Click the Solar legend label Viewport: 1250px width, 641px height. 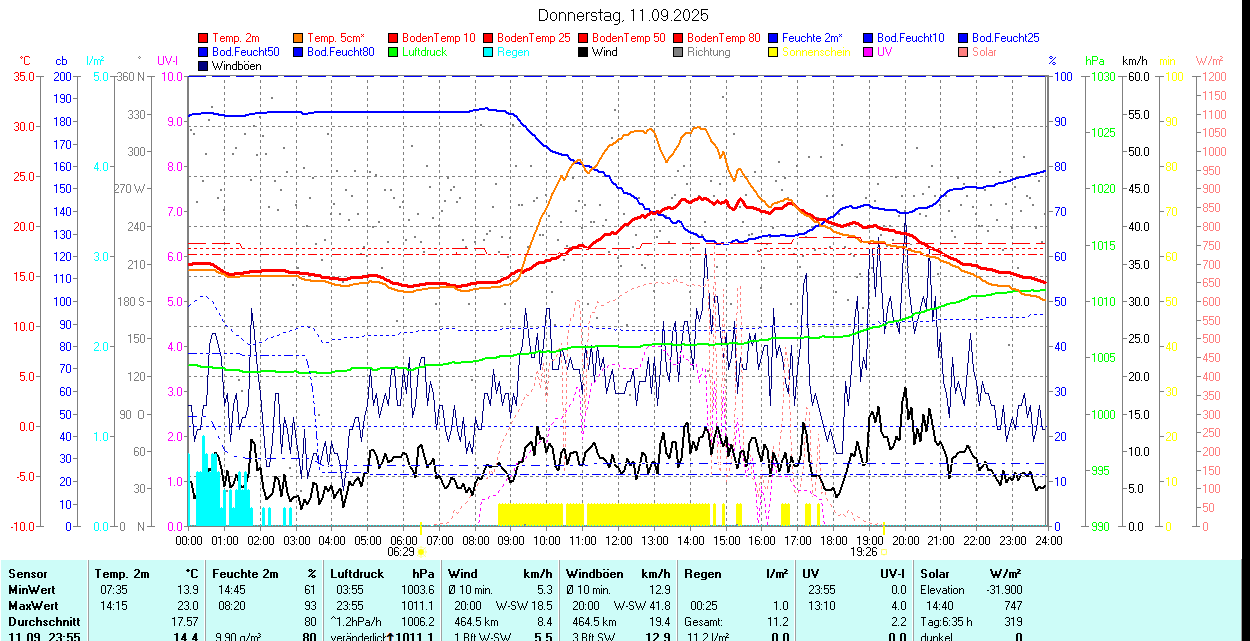[984, 52]
